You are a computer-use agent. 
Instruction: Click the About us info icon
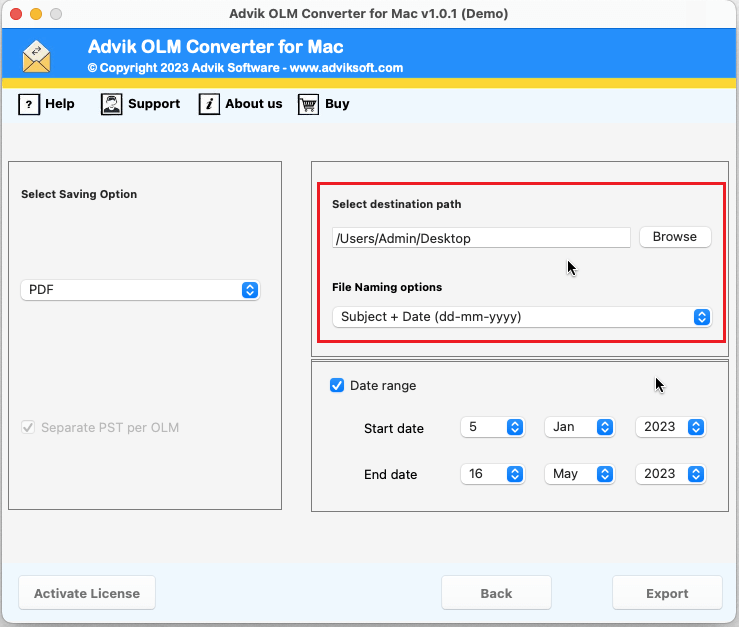point(209,104)
